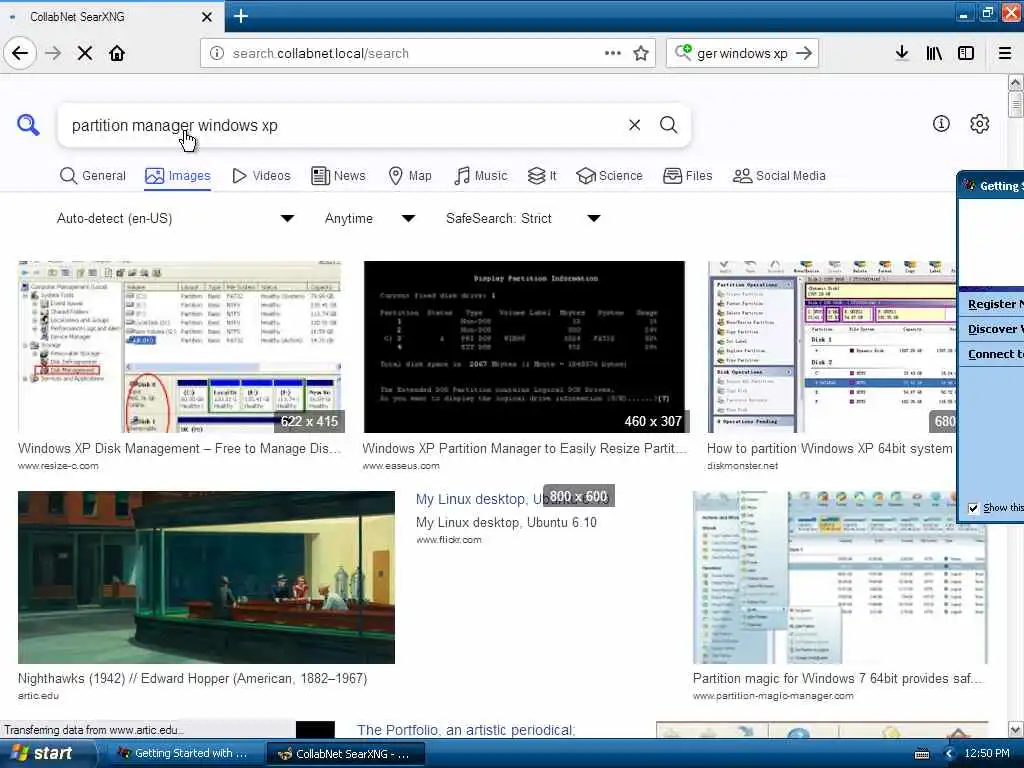Open page actions three-dot menu
Viewport: 1024px width, 768px height.
pos(613,53)
